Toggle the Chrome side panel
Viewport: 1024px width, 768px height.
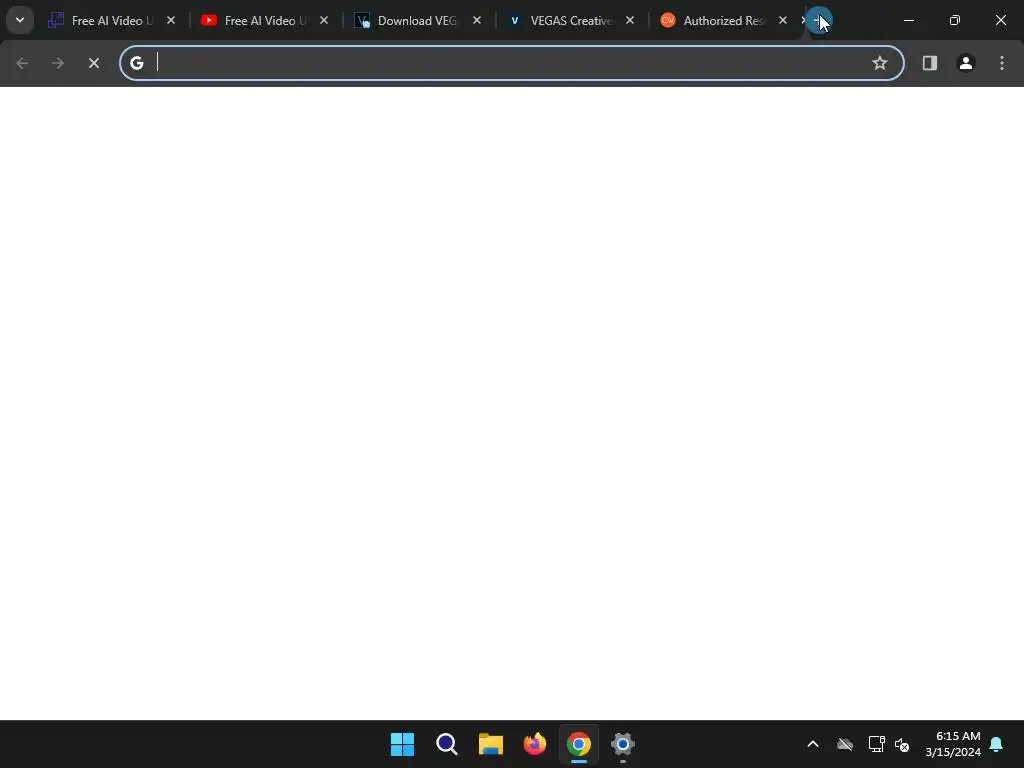tap(930, 63)
